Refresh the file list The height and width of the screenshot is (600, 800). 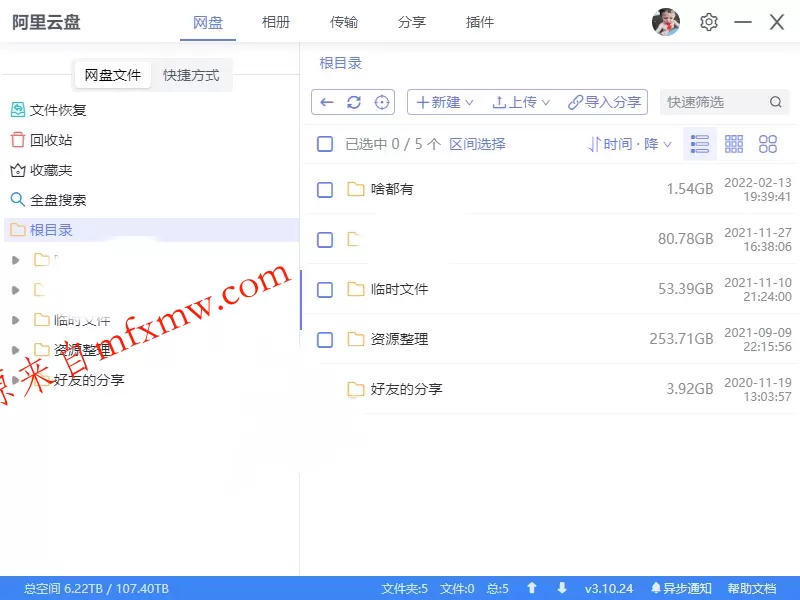pyautogui.click(x=354, y=103)
